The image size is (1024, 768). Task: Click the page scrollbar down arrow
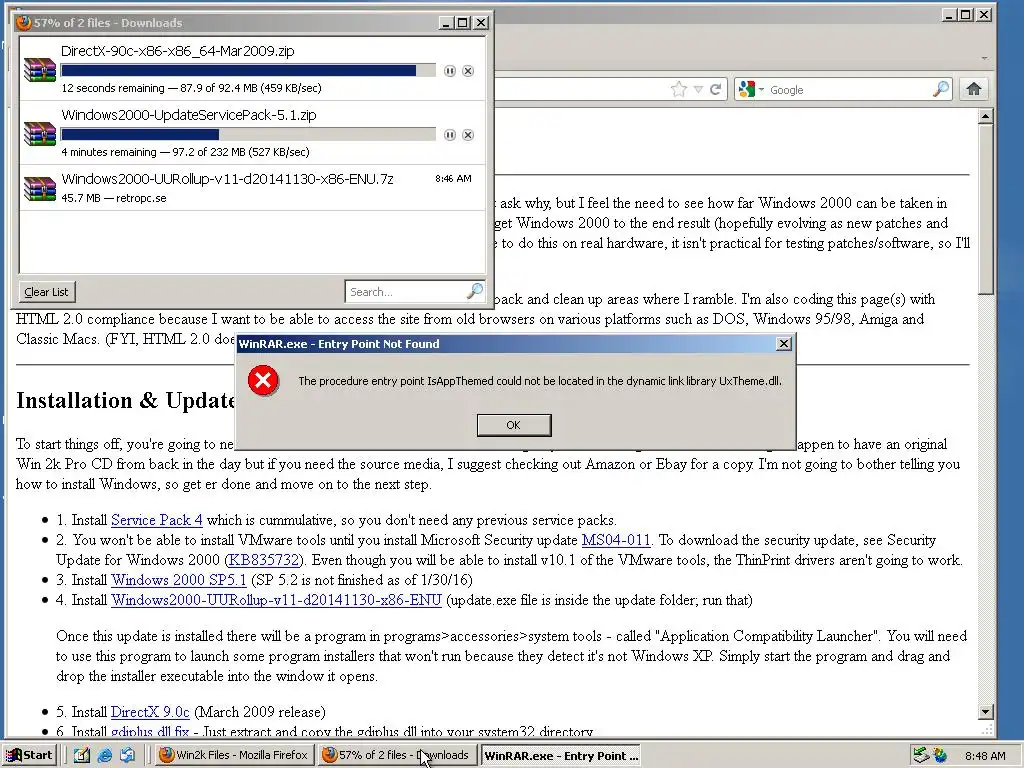click(x=985, y=712)
